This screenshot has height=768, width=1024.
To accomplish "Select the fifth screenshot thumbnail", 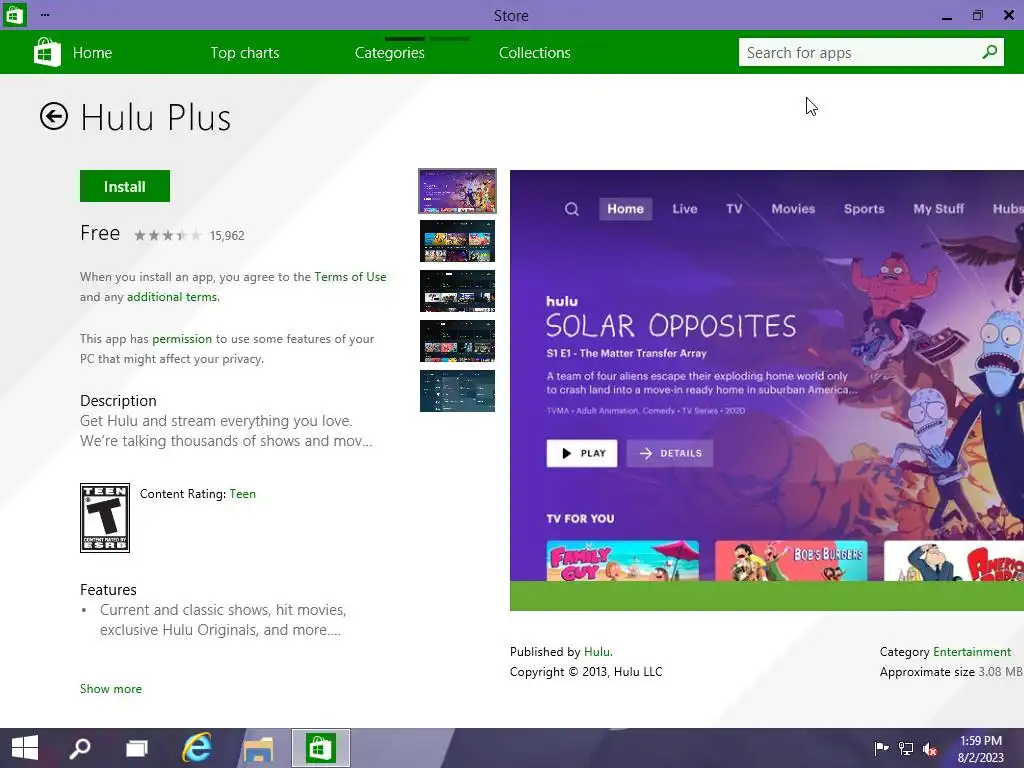I will tap(457, 391).
